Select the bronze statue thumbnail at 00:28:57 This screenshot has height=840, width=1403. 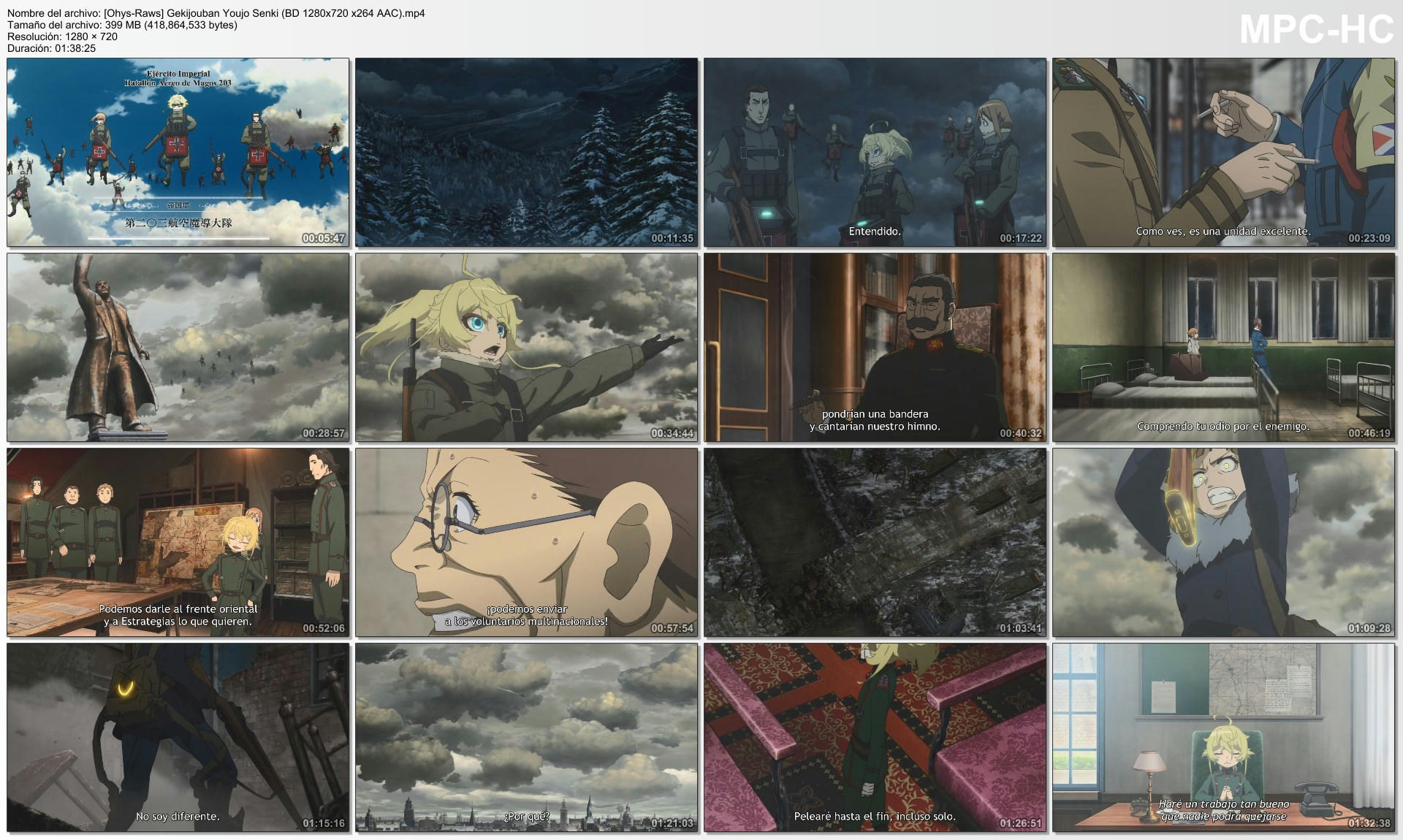pos(178,347)
